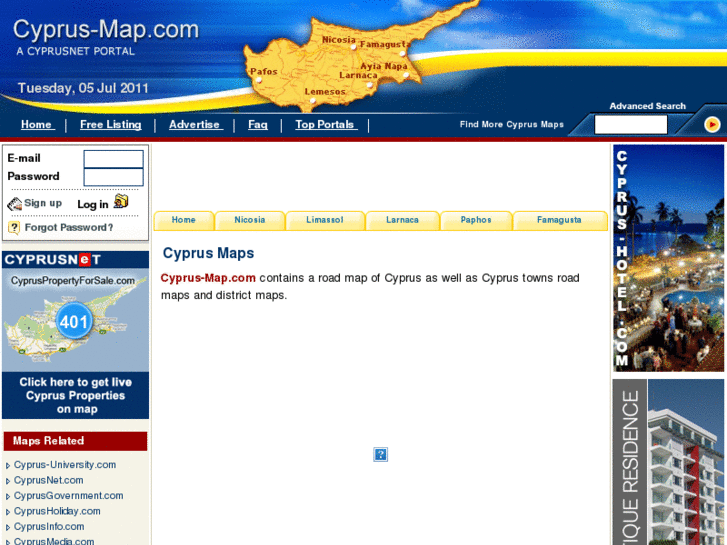
Task: Click the red Cyprus-Map.com link in the text
Action: point(208,278)
